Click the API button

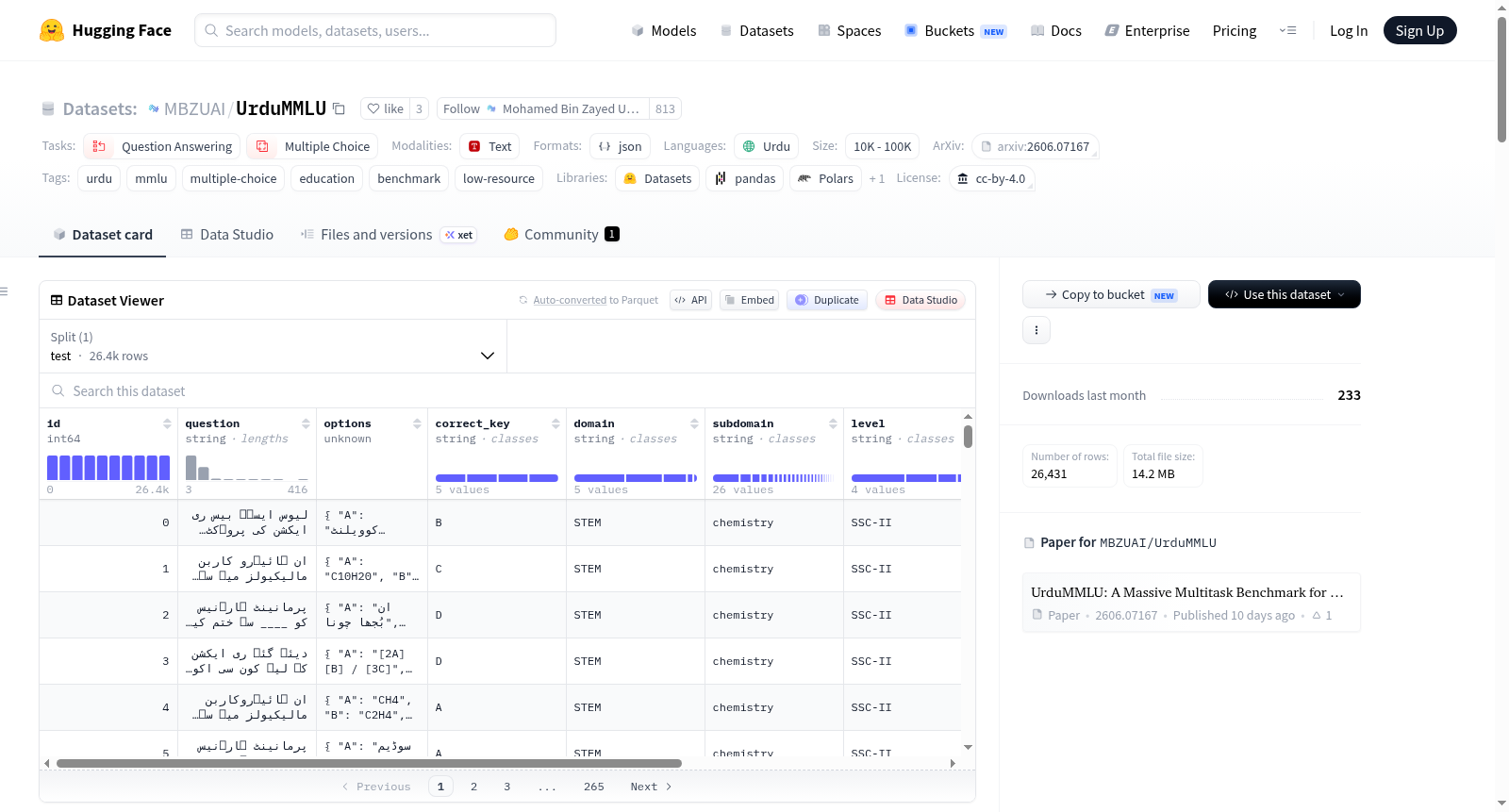690,300
